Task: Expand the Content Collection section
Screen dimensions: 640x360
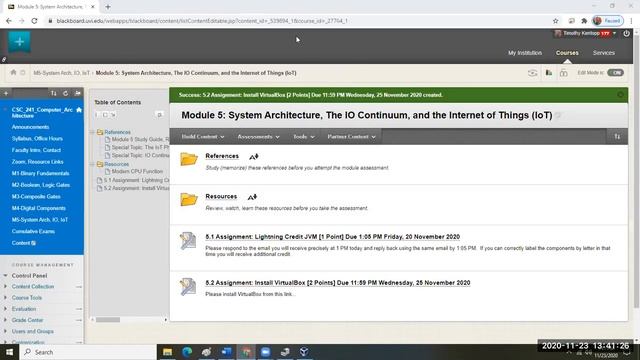Action: click(5, 287)
